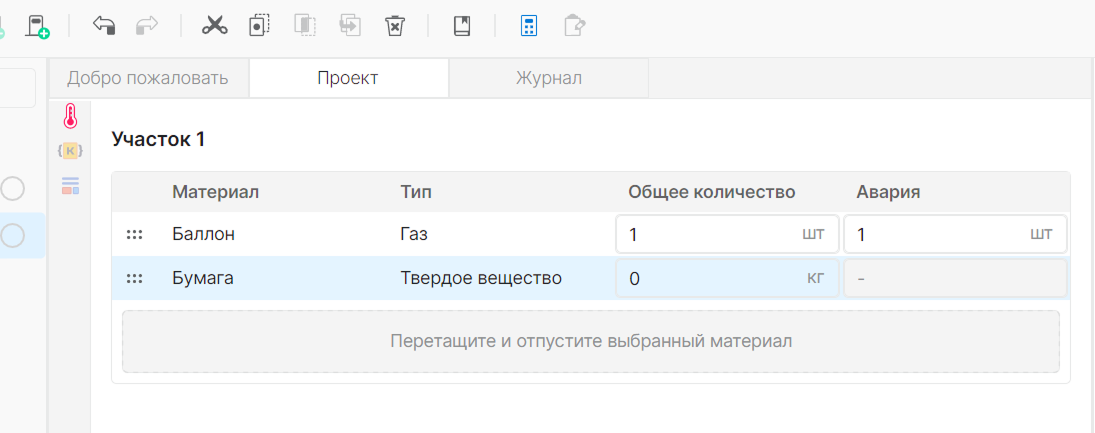Open the Журнал tab
This screenshot has height=433, width=1095.
[548, 78]
